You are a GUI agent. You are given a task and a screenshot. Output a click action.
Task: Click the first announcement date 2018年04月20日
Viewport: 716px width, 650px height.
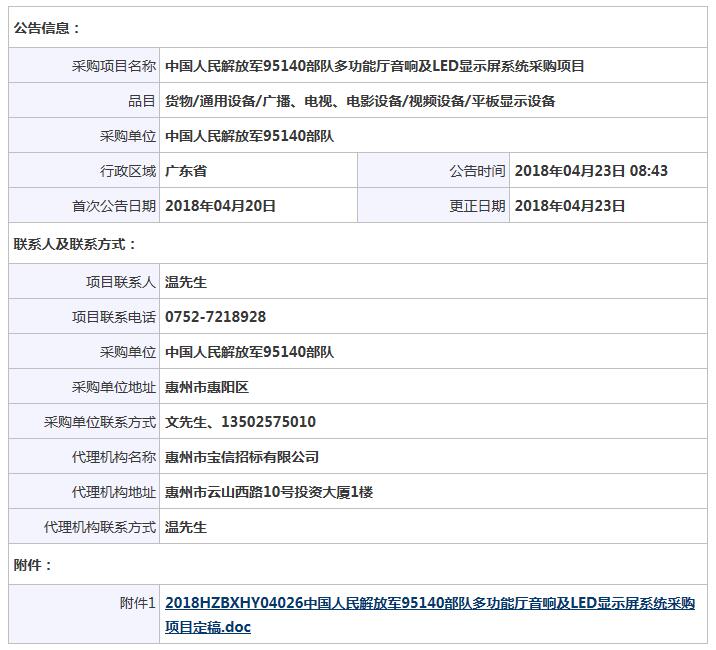pyautogui.click(x=220, y=206)
